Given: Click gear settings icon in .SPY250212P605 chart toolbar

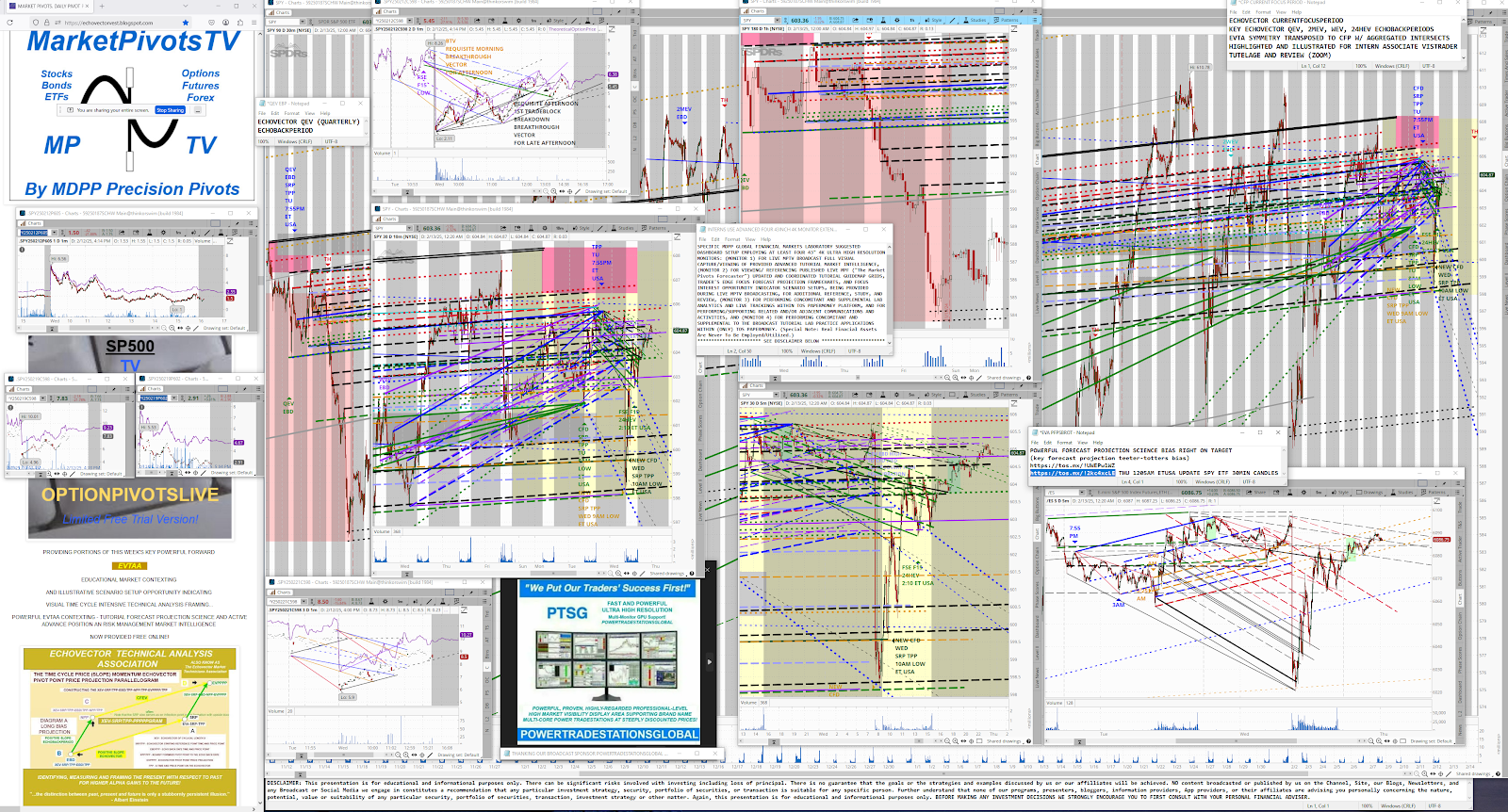Looking at the screenshot, I should tap(163, 233).
